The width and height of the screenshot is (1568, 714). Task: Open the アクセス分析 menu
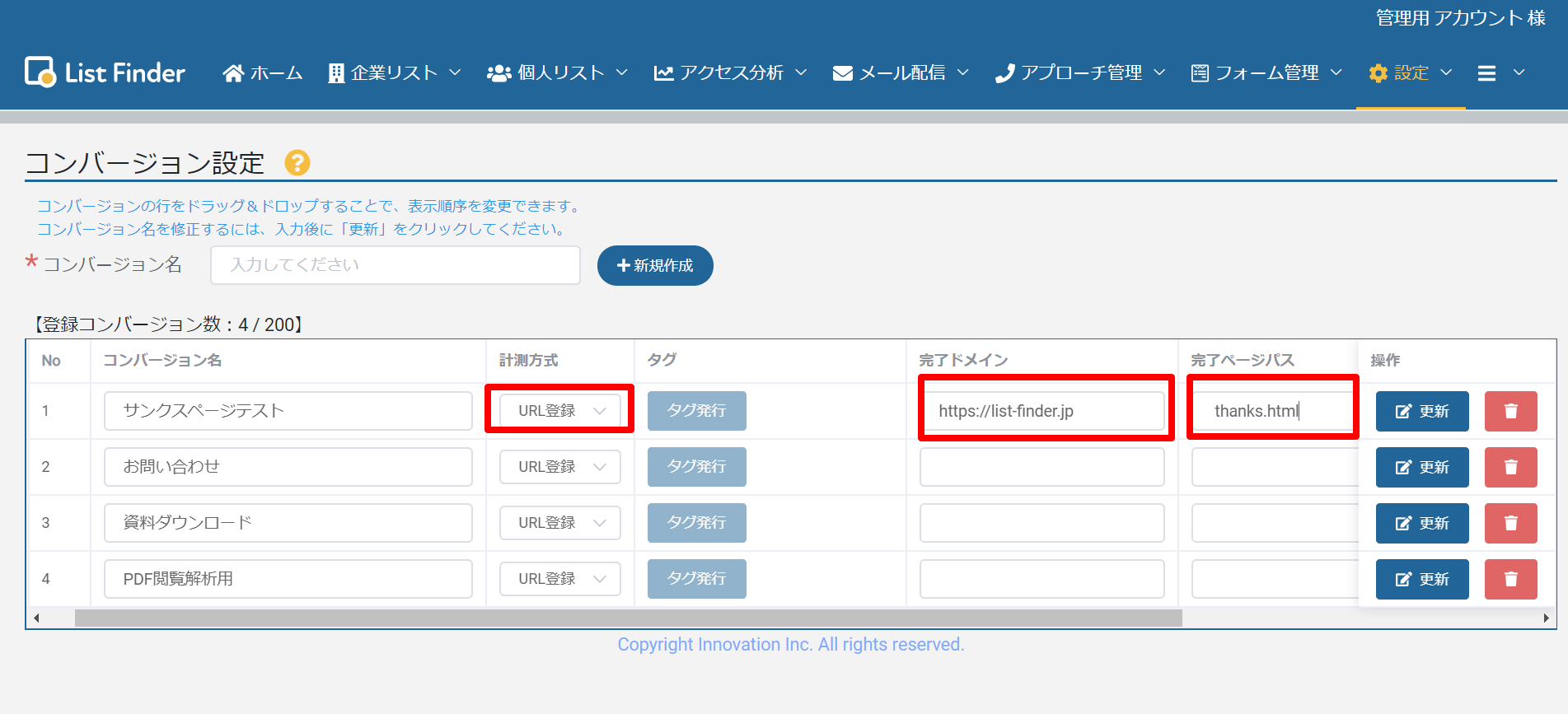[730, 73]
